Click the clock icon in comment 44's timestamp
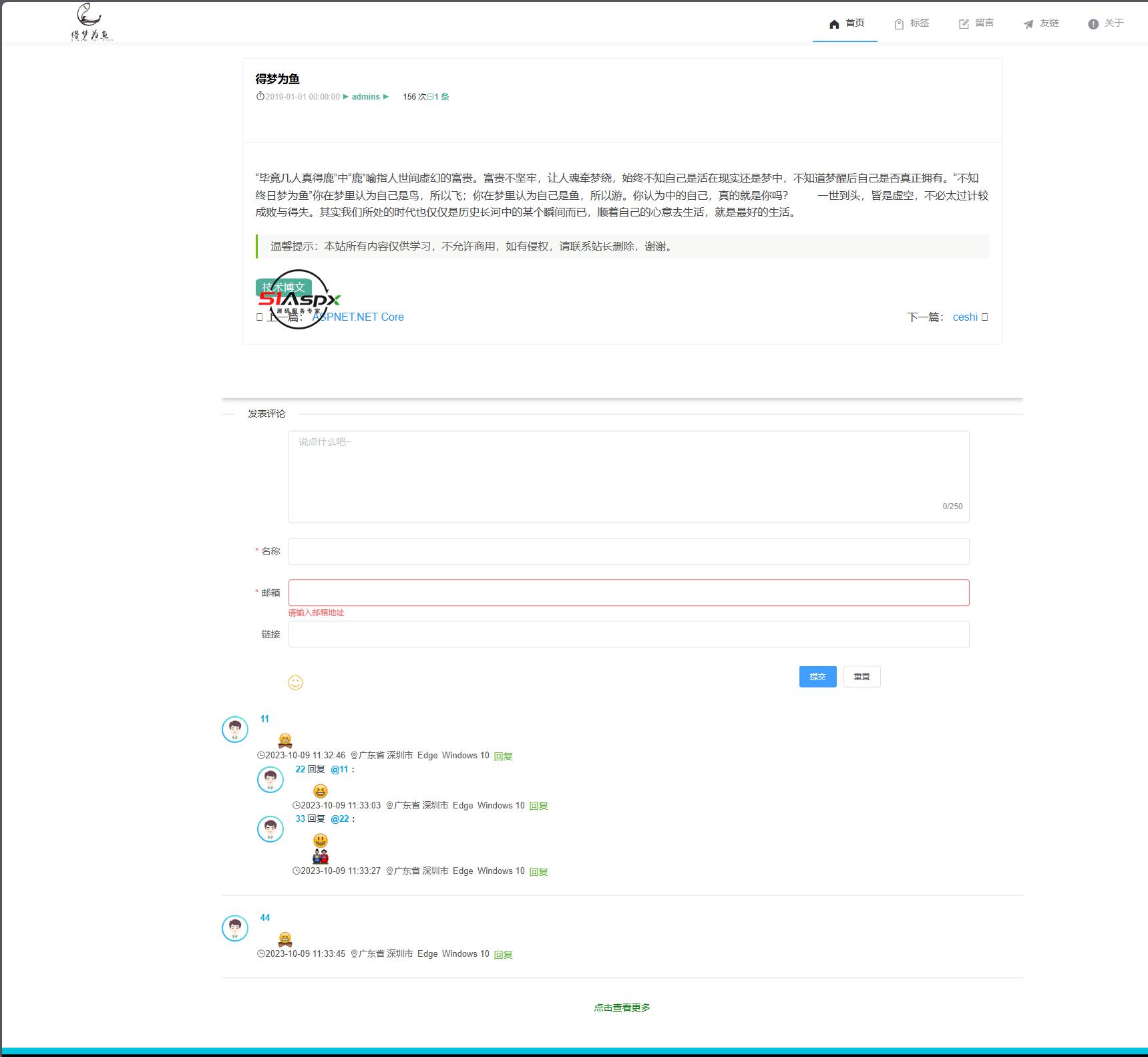This screenshot has height=1057, width=1148. pyautogui.click(x=261, y=953)
